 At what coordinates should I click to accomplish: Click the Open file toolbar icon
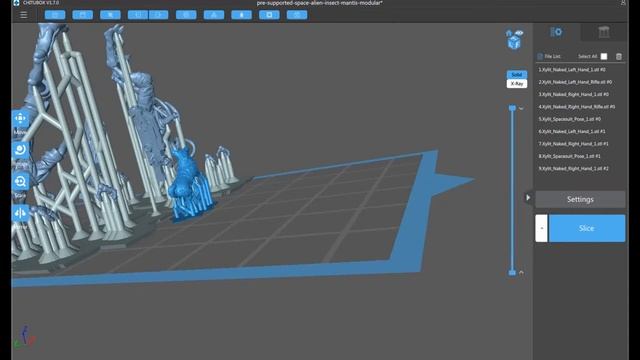[55, 15]
